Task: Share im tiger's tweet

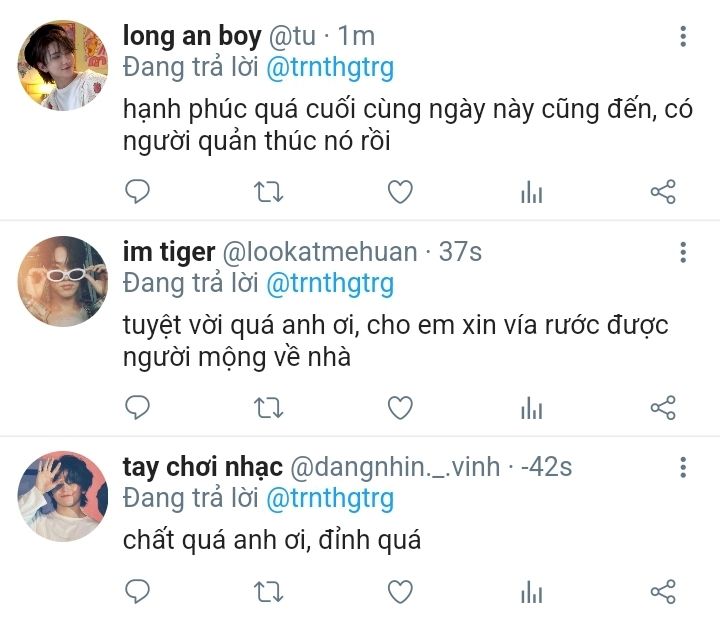Action: 663,407
